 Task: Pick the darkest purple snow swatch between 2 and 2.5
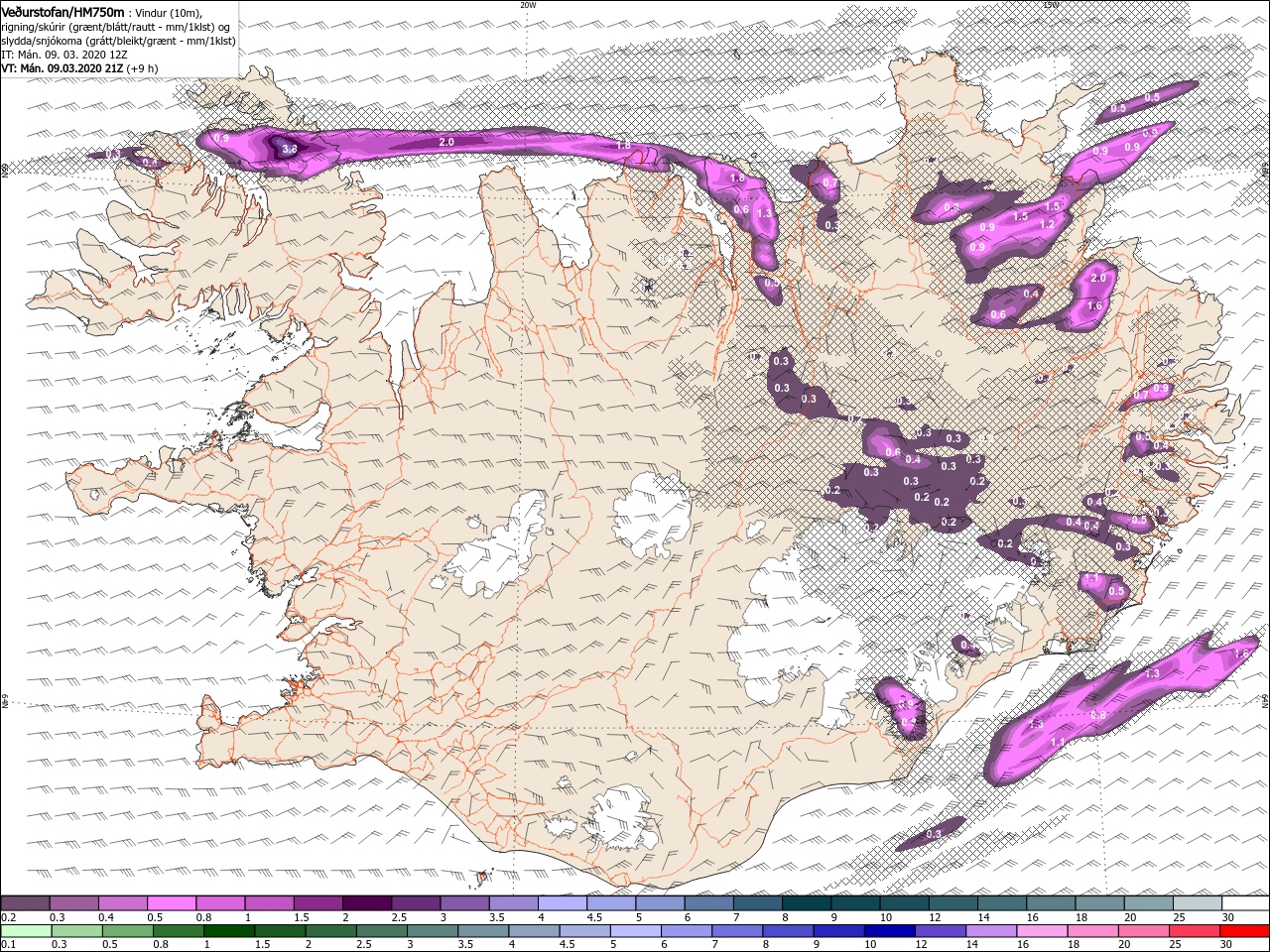366,903
